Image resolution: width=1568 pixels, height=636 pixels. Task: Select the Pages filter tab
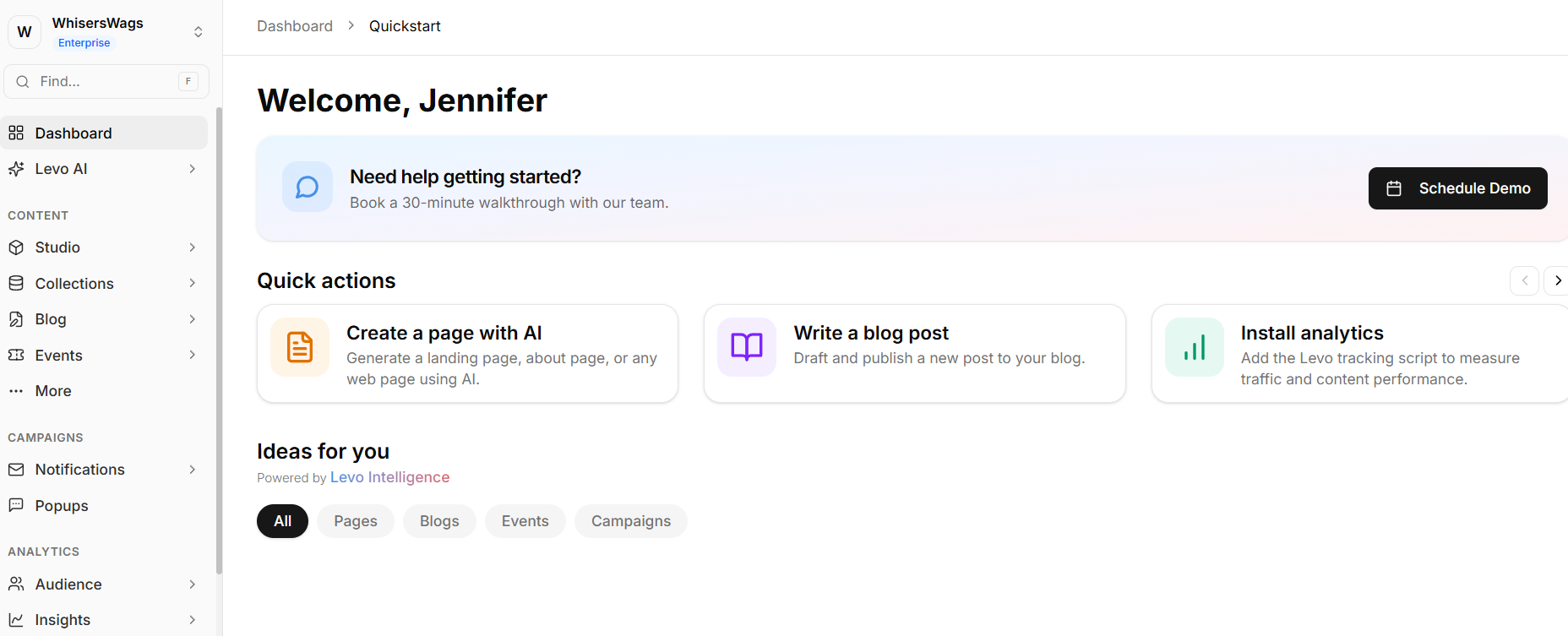(356, 521)
